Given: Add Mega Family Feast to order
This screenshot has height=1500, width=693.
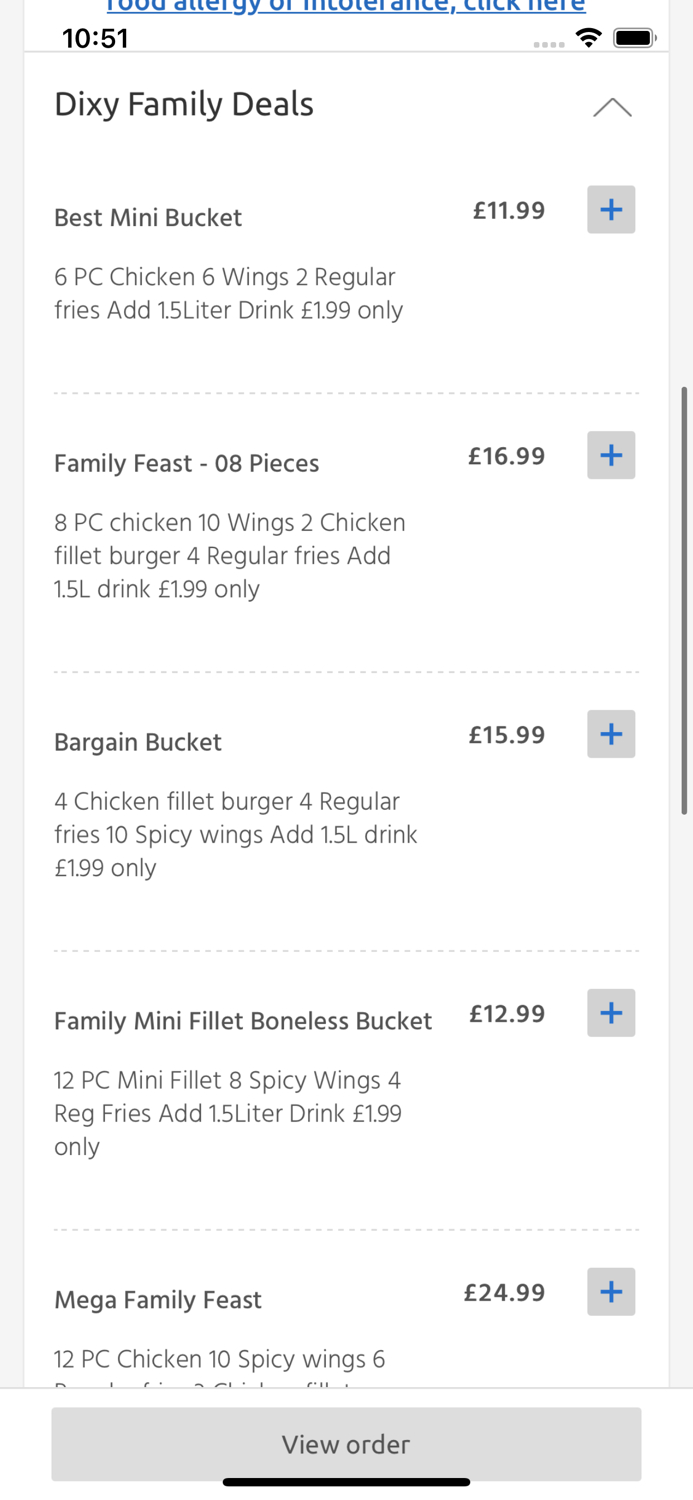Looking at the screenshot, I should 611,1291.
